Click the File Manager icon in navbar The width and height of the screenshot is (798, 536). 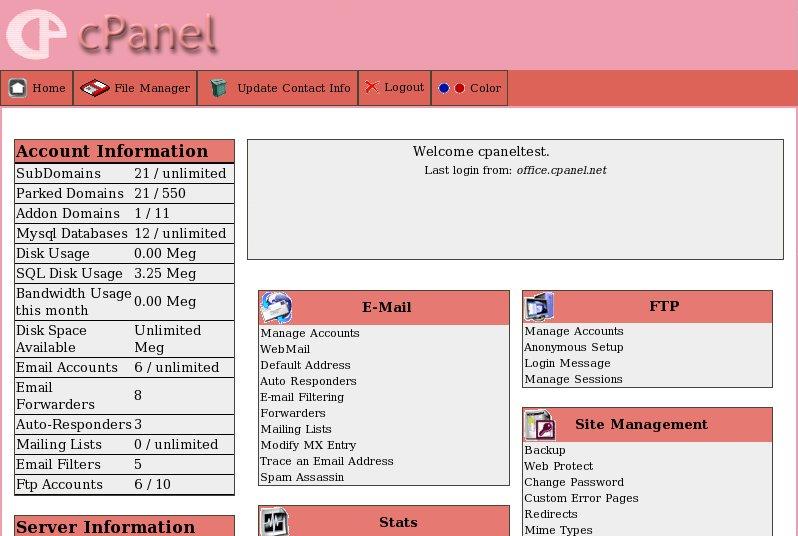tap(94, 88)
